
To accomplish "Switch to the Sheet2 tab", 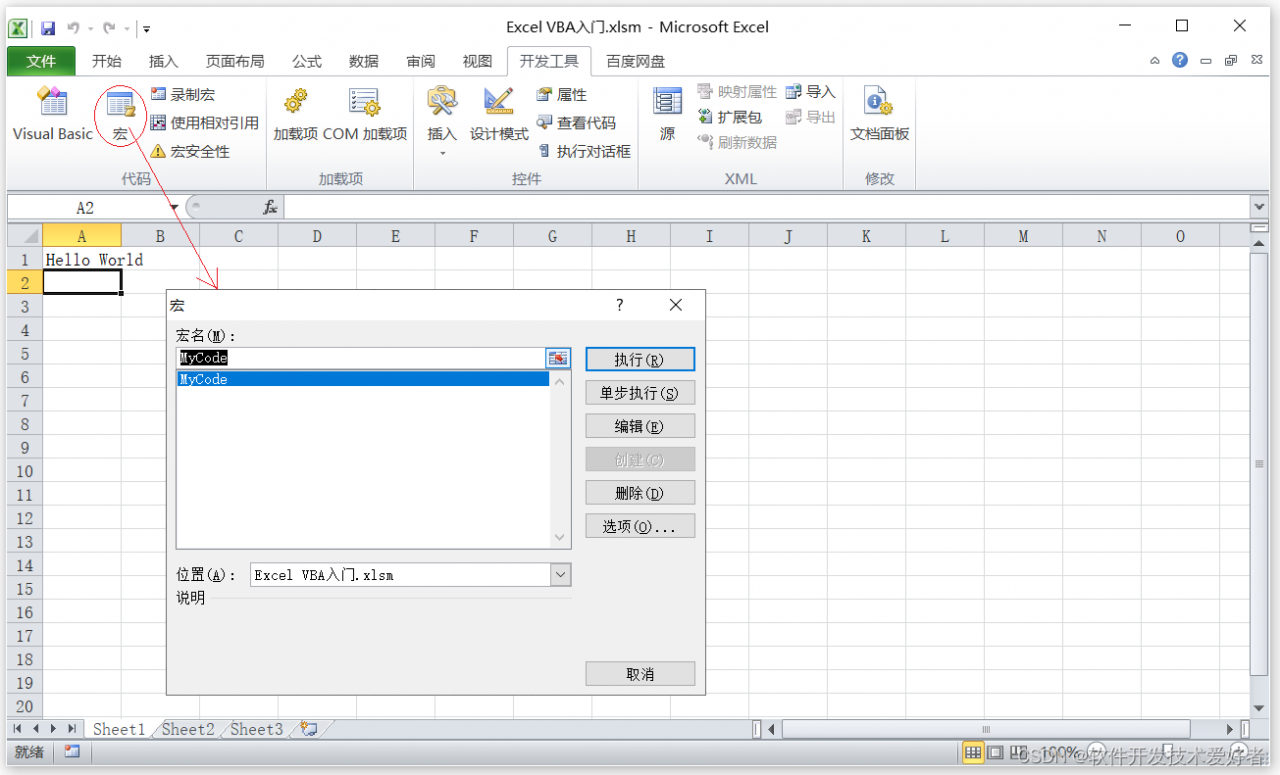I will 188,729.
